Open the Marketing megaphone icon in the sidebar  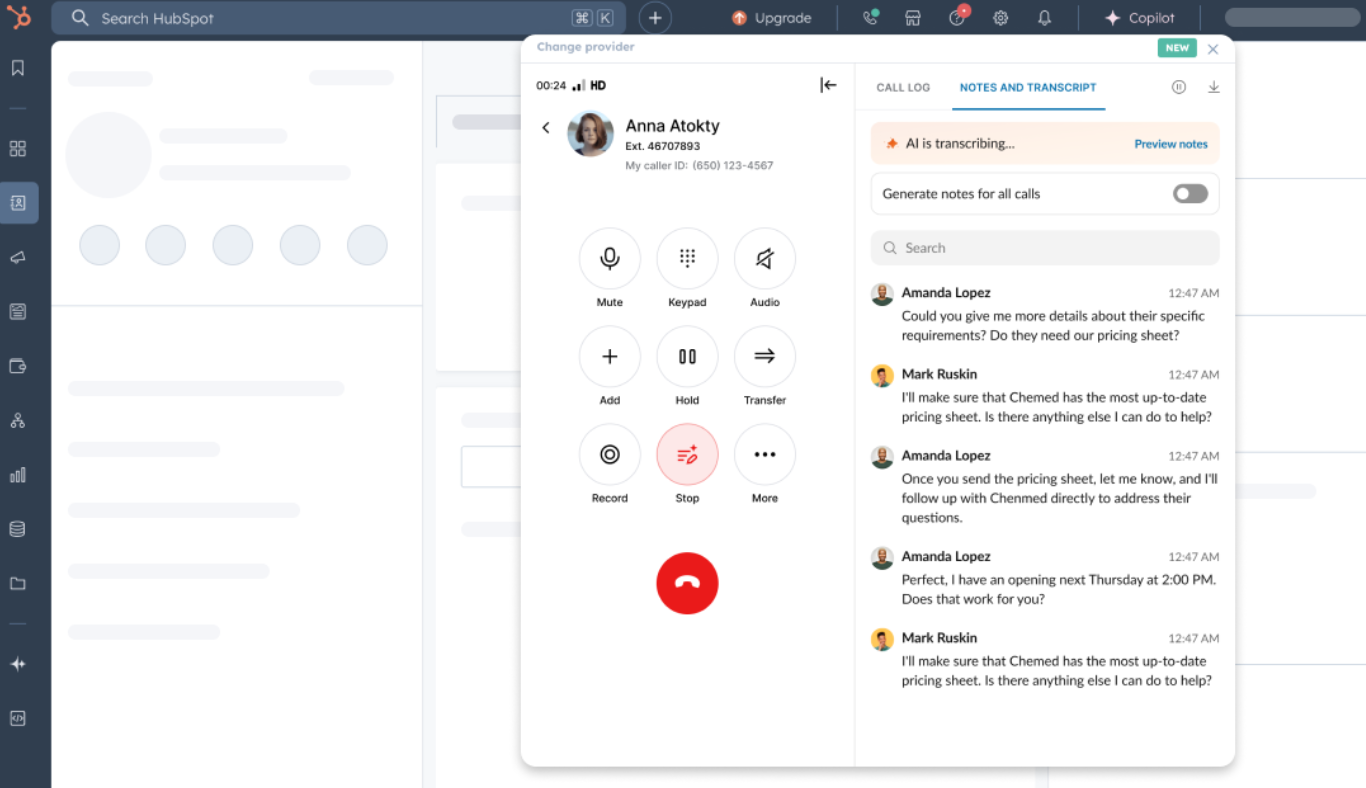[x=20, y=257]
